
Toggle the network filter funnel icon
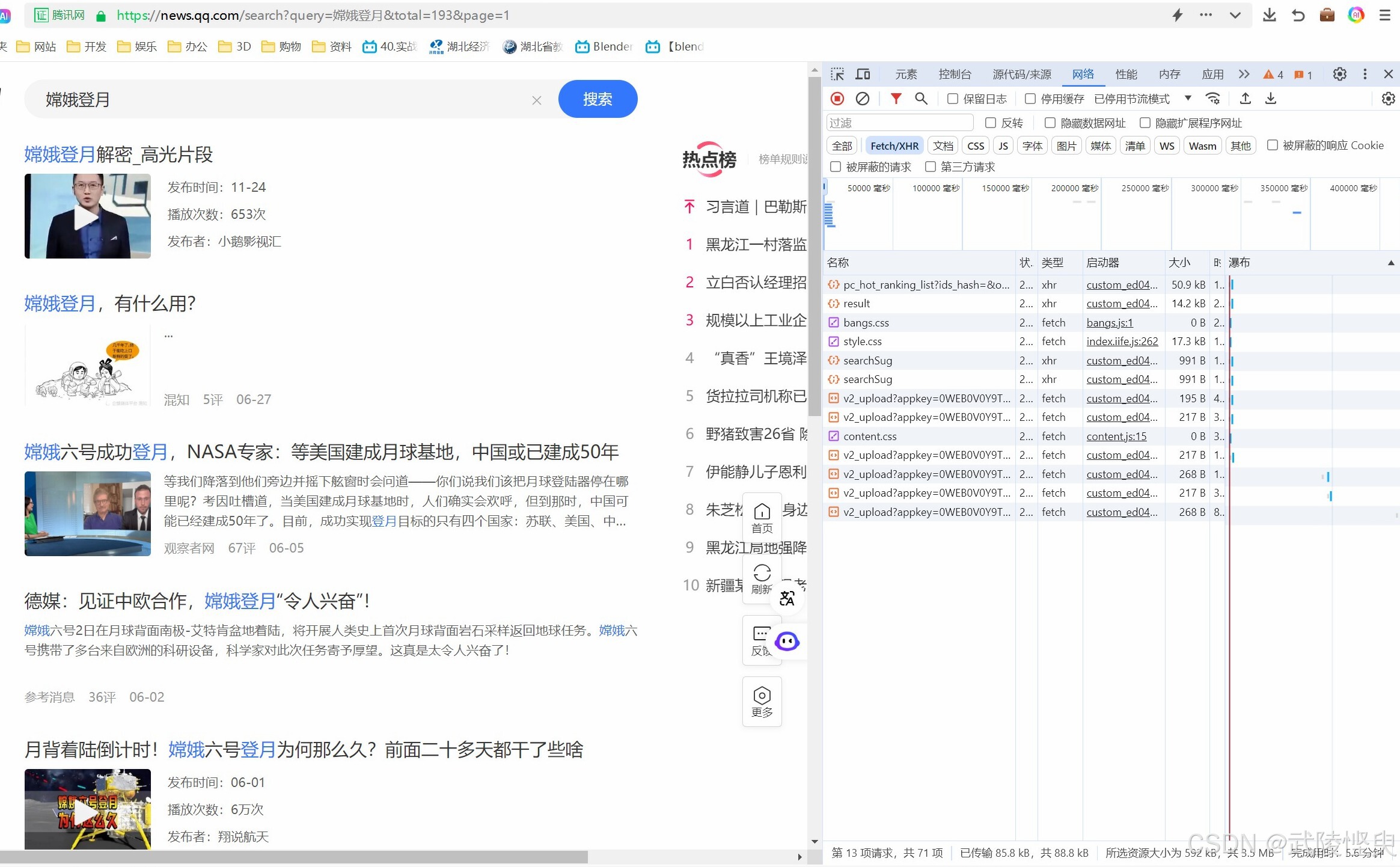coord(896,99)
